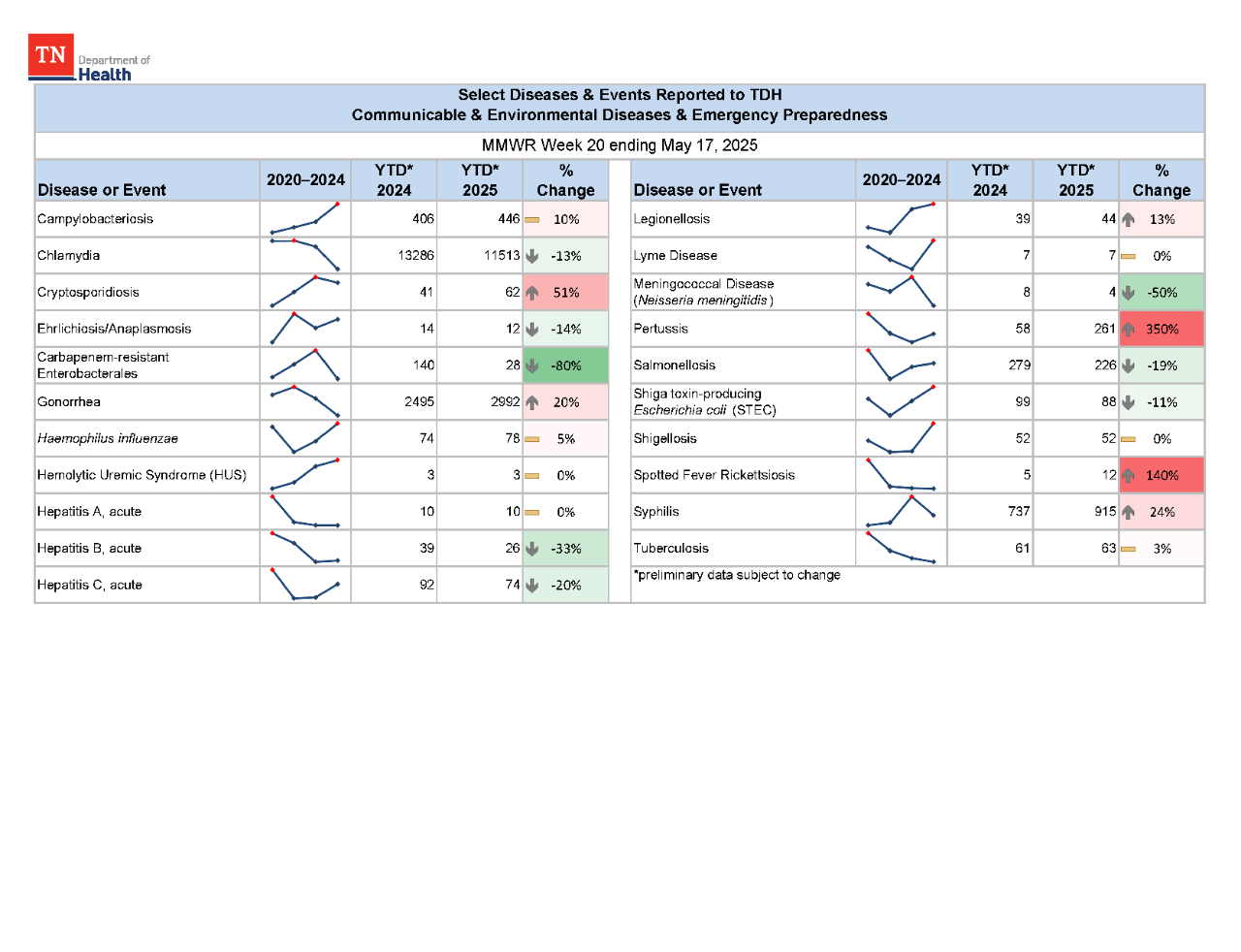1241x952 pixels.
Task: Click the down arrow beside Hepatitis B -33%
Action: 531,548
